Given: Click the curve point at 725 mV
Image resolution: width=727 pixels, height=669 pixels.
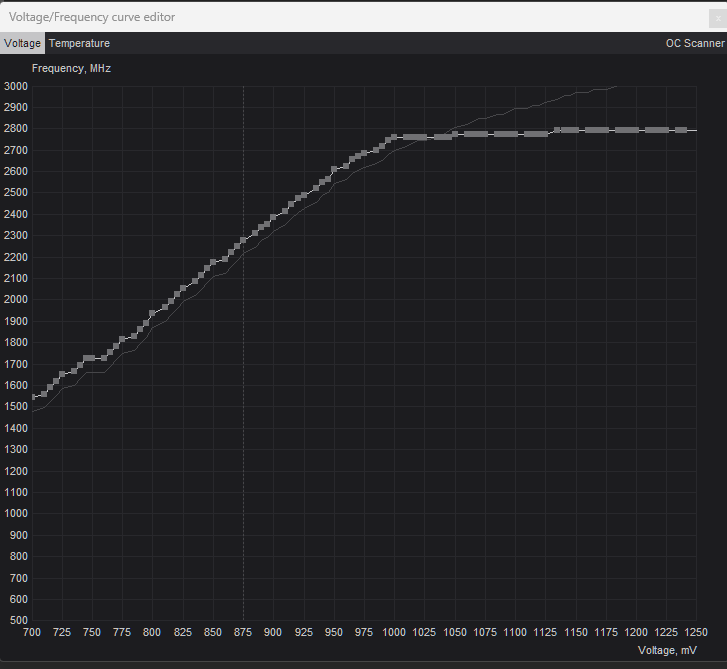Looking at the screenshot, I should coord(62,375).
